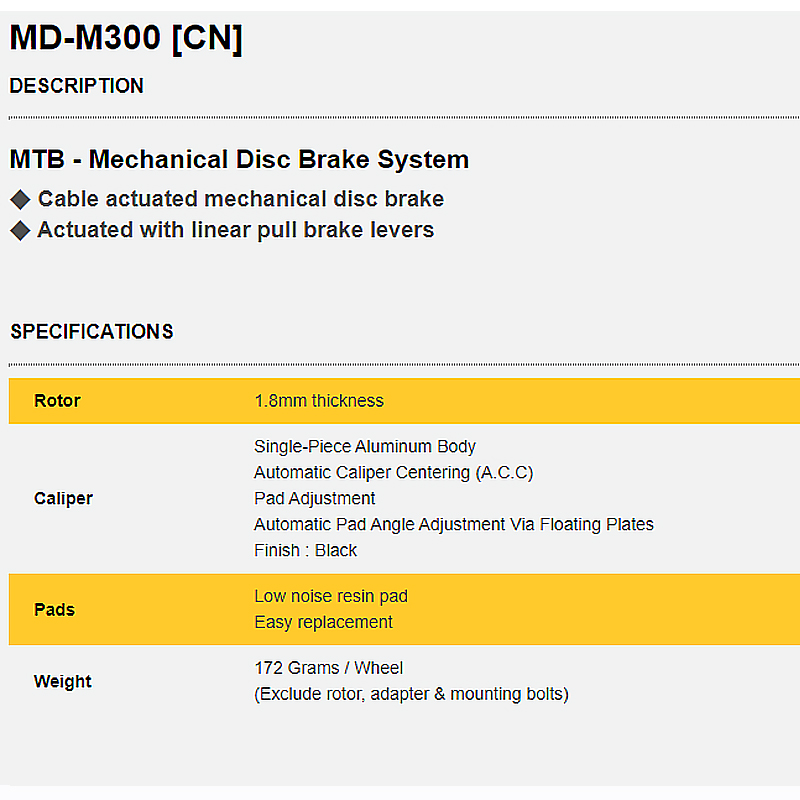This screenshot has height=800, width=800.
Task: Click the diamond bullet before "Actuated with linear"
Action: coord(21,230)
